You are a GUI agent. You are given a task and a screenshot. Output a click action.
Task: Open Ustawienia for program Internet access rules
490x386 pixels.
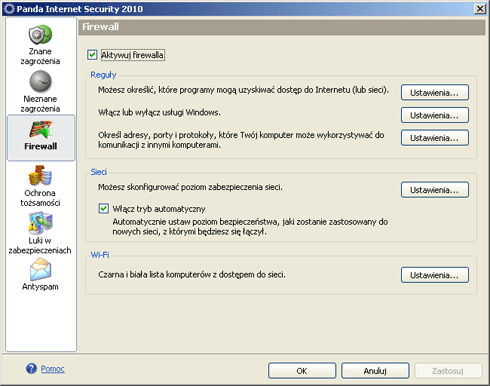[435, 92]
